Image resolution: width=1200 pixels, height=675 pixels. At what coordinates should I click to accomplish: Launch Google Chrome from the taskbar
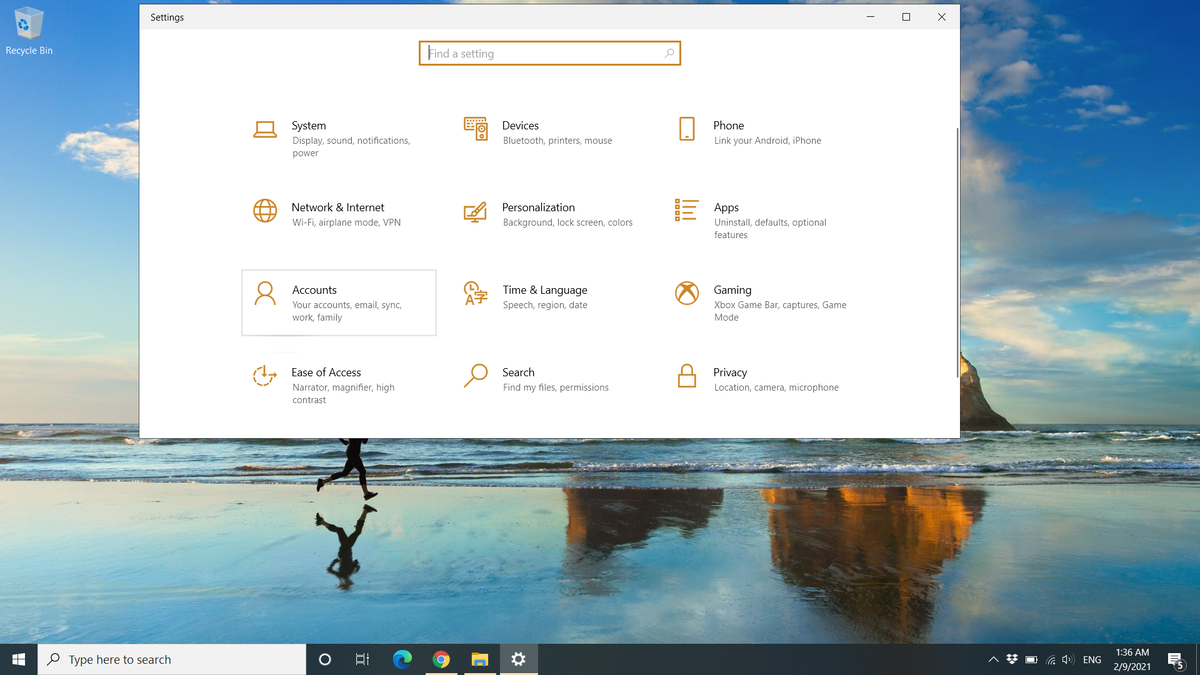click(x=441, y=659)
